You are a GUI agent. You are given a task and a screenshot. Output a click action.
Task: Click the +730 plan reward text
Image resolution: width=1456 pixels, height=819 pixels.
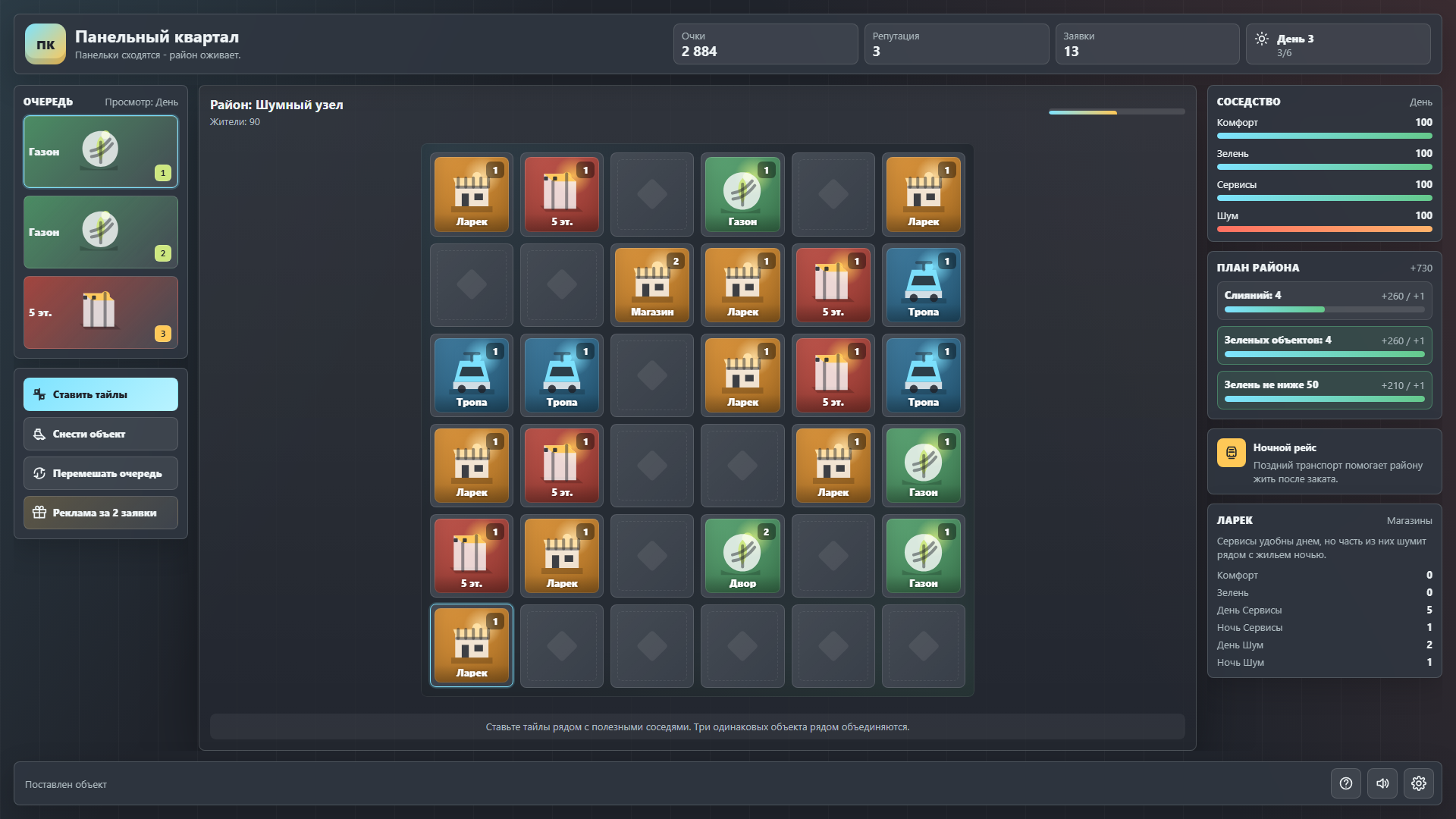tap(1421, 268)
